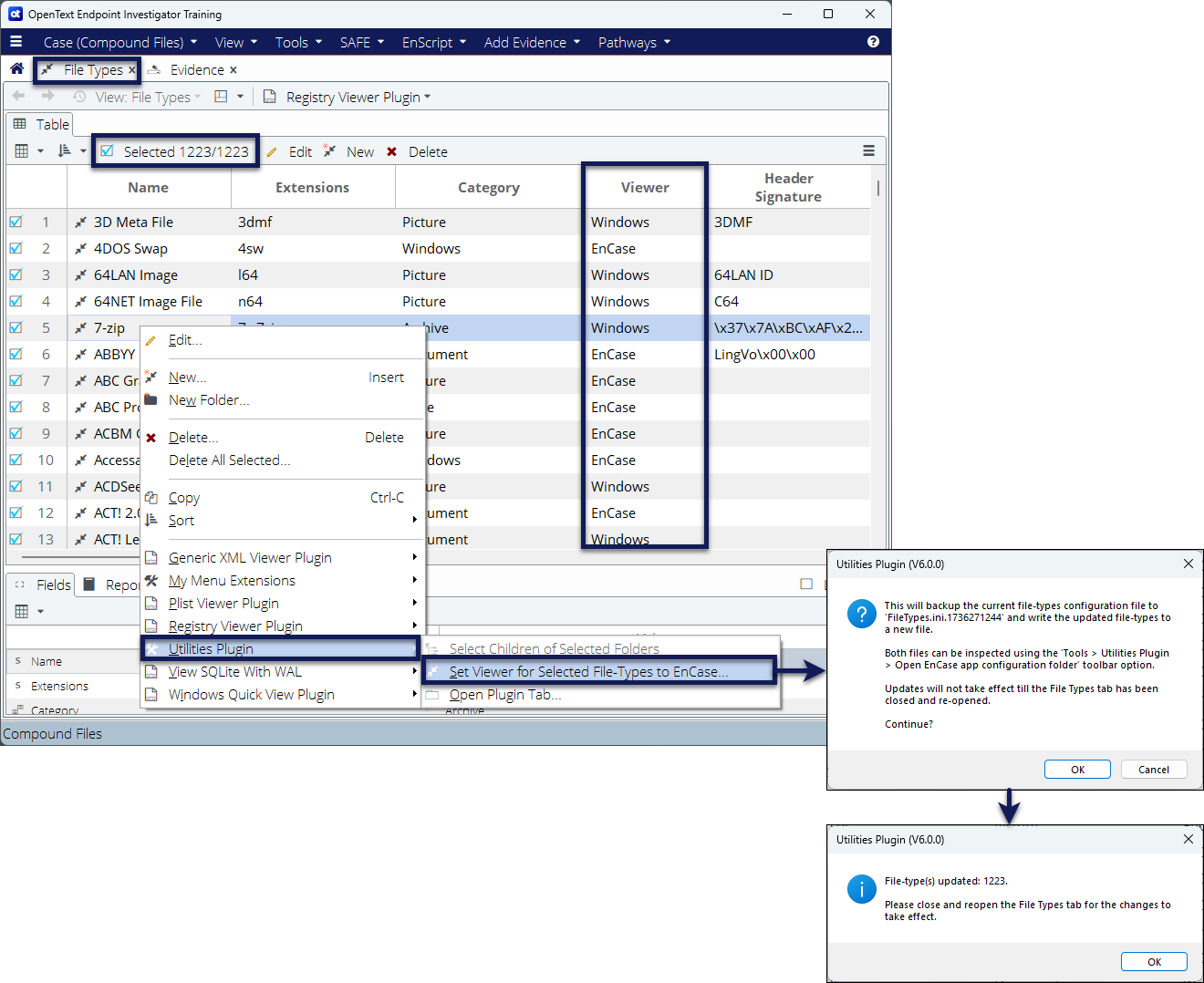Viewport: 1204px width, 983px height.
Task: Click the table columns grid icon in toolbar
Action: point(22,151)
